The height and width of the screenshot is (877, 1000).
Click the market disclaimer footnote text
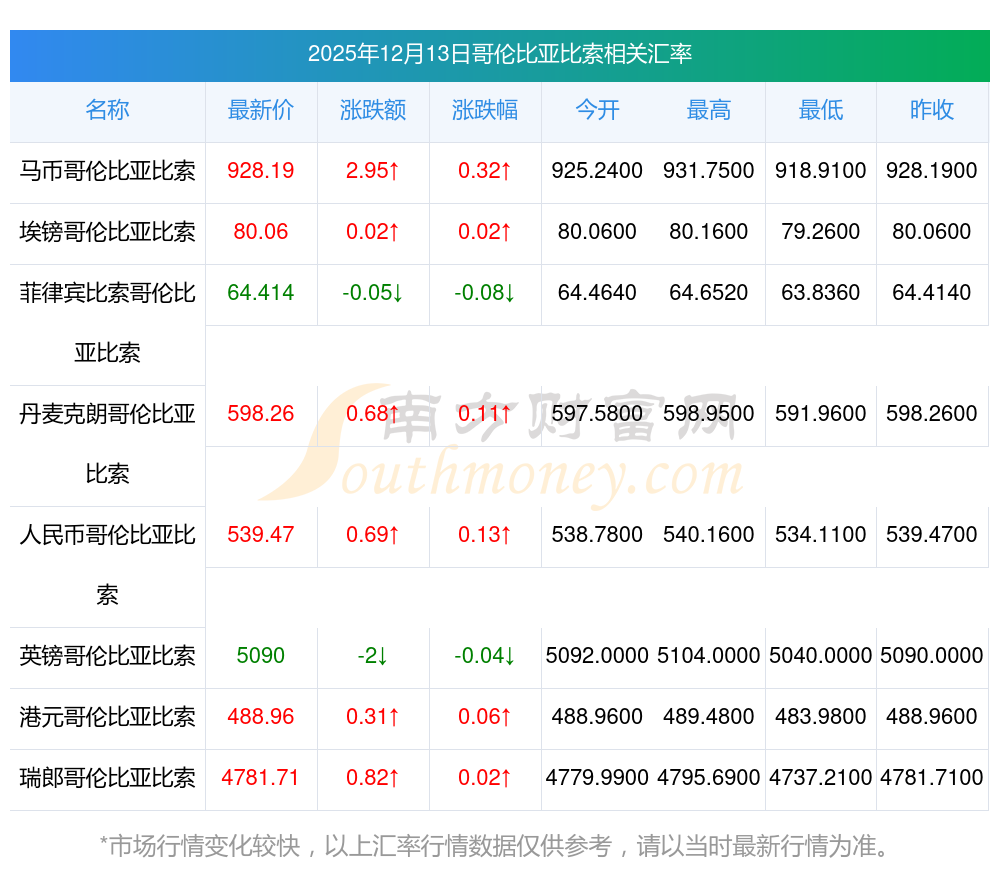point(495,846)
